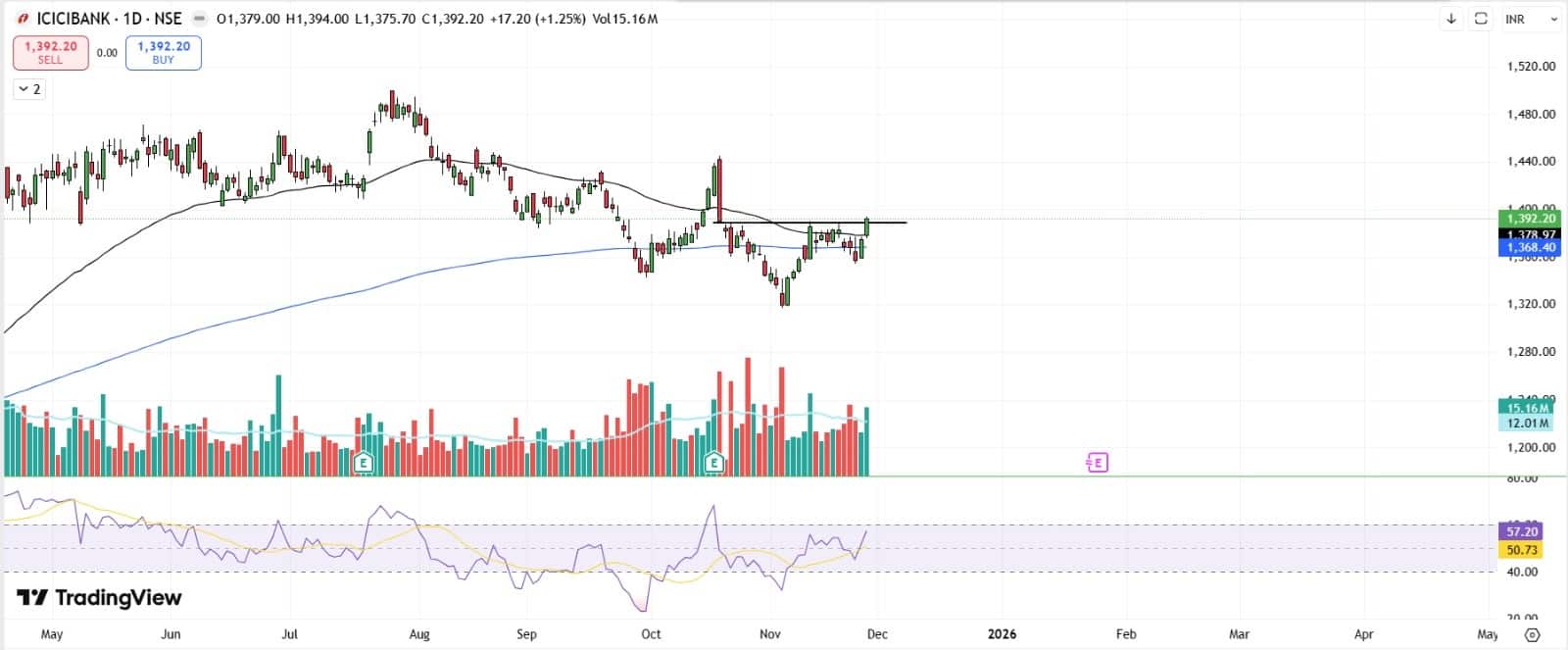This screenshot has height=650, width=1568.
Task: Click the upcoming purple earnings marker
Action: pyautogui.click(x=1097, y=462)
